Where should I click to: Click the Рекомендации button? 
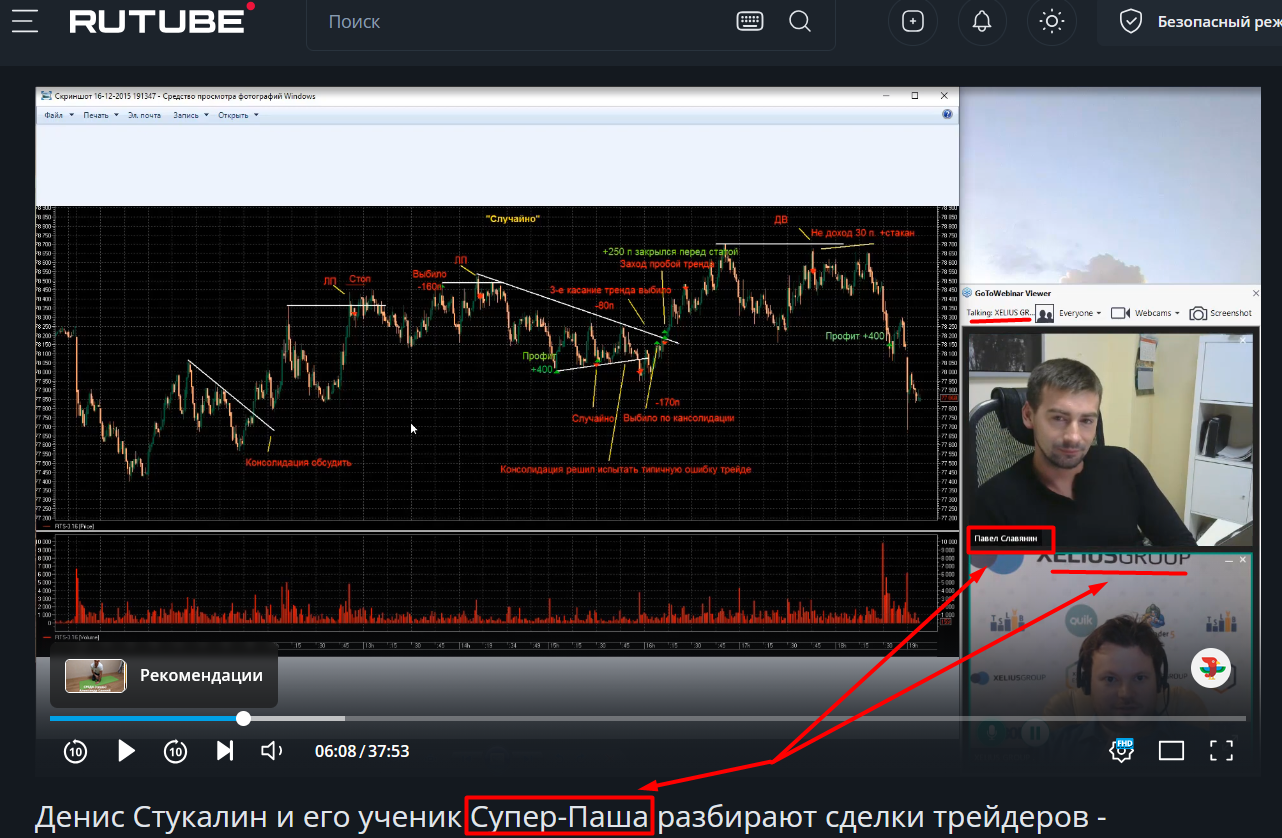pos(163,676)
